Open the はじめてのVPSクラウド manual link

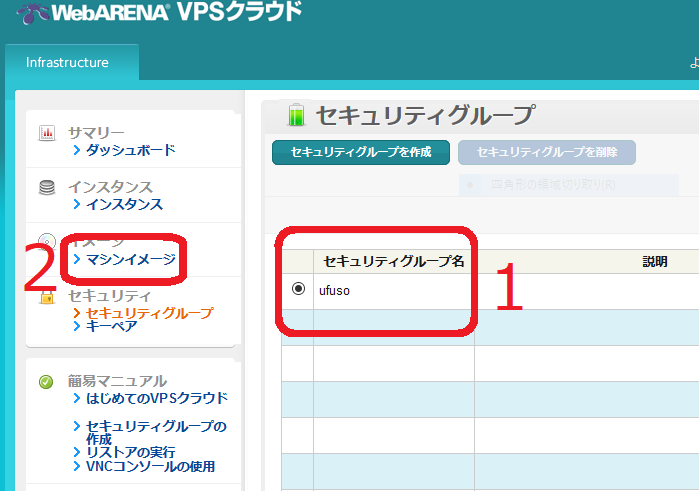[156, 398]
